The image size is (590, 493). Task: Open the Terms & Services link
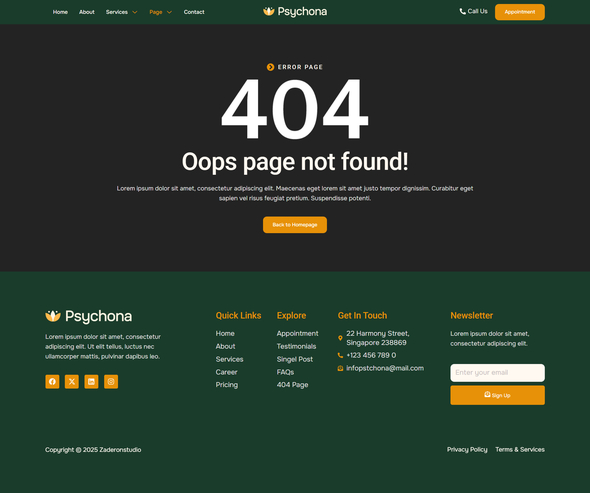[520, 449]
